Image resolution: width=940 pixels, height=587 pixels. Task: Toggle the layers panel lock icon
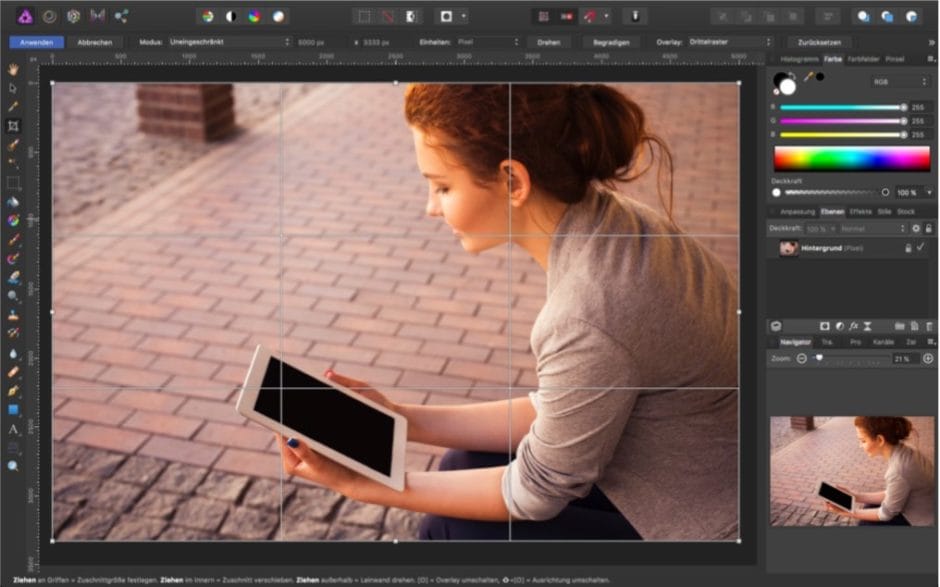click(929, 229)
